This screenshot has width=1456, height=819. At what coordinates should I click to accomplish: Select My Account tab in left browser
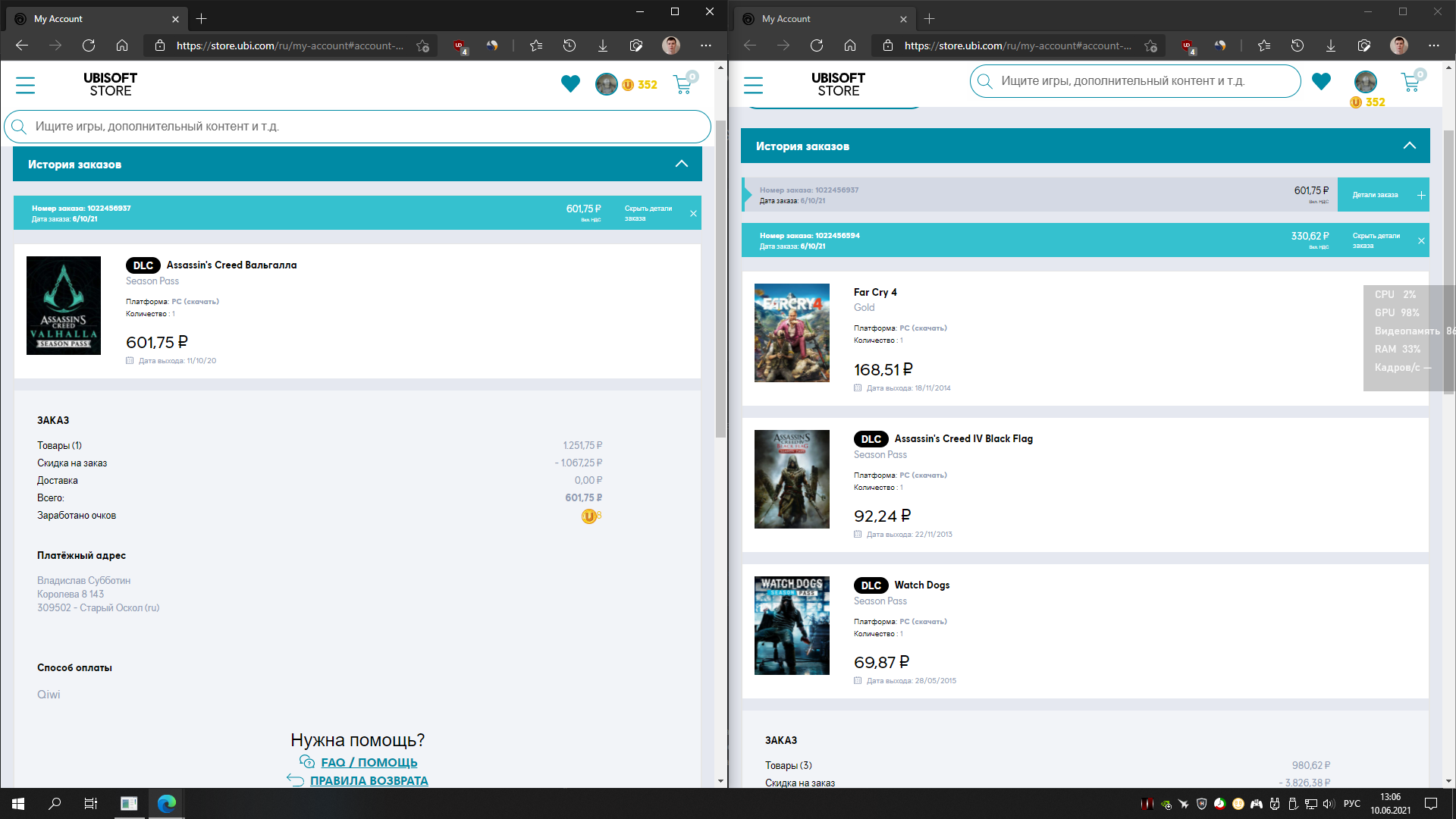click(x=97, y=18)
